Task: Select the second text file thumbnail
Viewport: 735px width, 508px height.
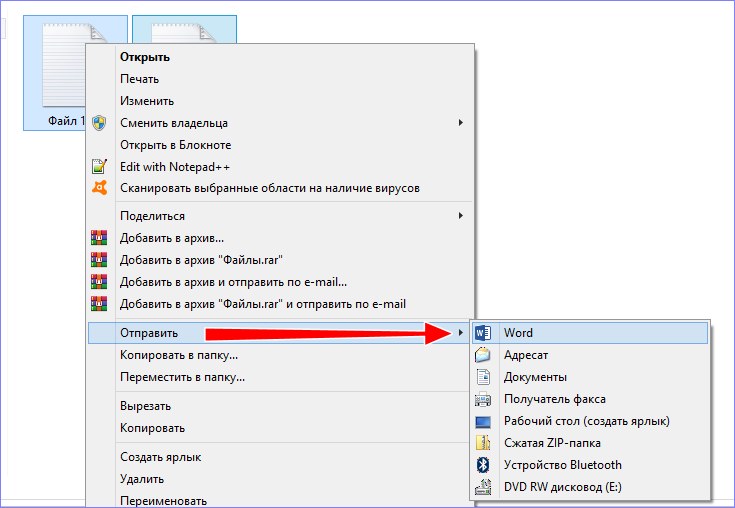Action: (184, 29)
